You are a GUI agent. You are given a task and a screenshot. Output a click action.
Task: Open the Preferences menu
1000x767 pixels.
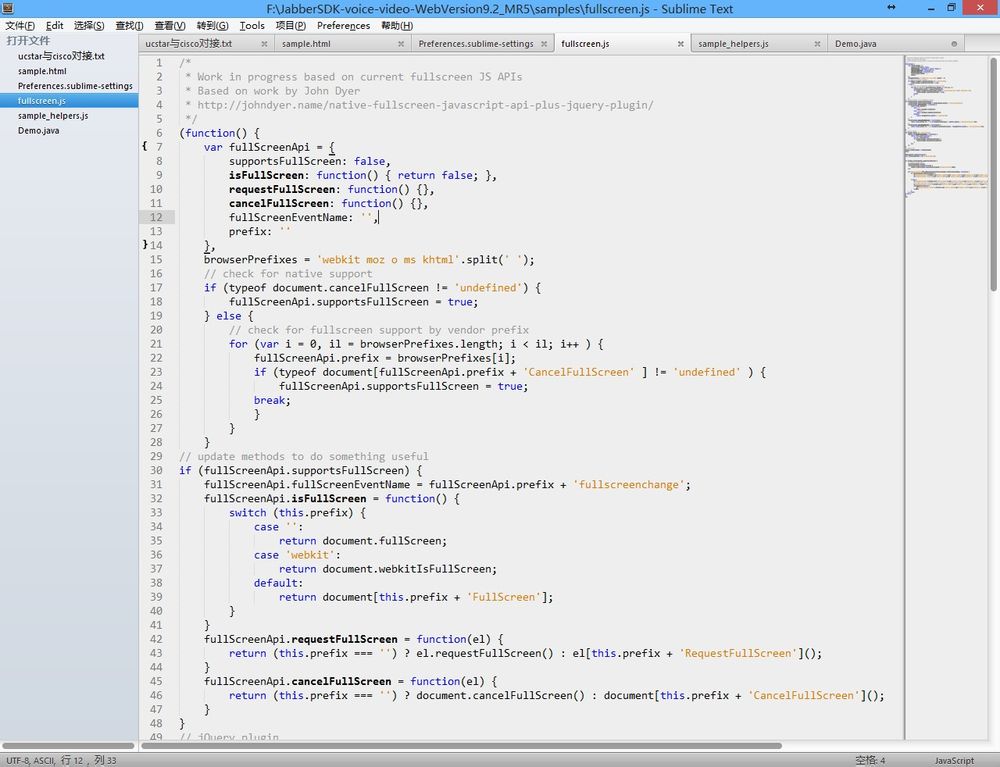pyautogui.click(x=343, y=26)
